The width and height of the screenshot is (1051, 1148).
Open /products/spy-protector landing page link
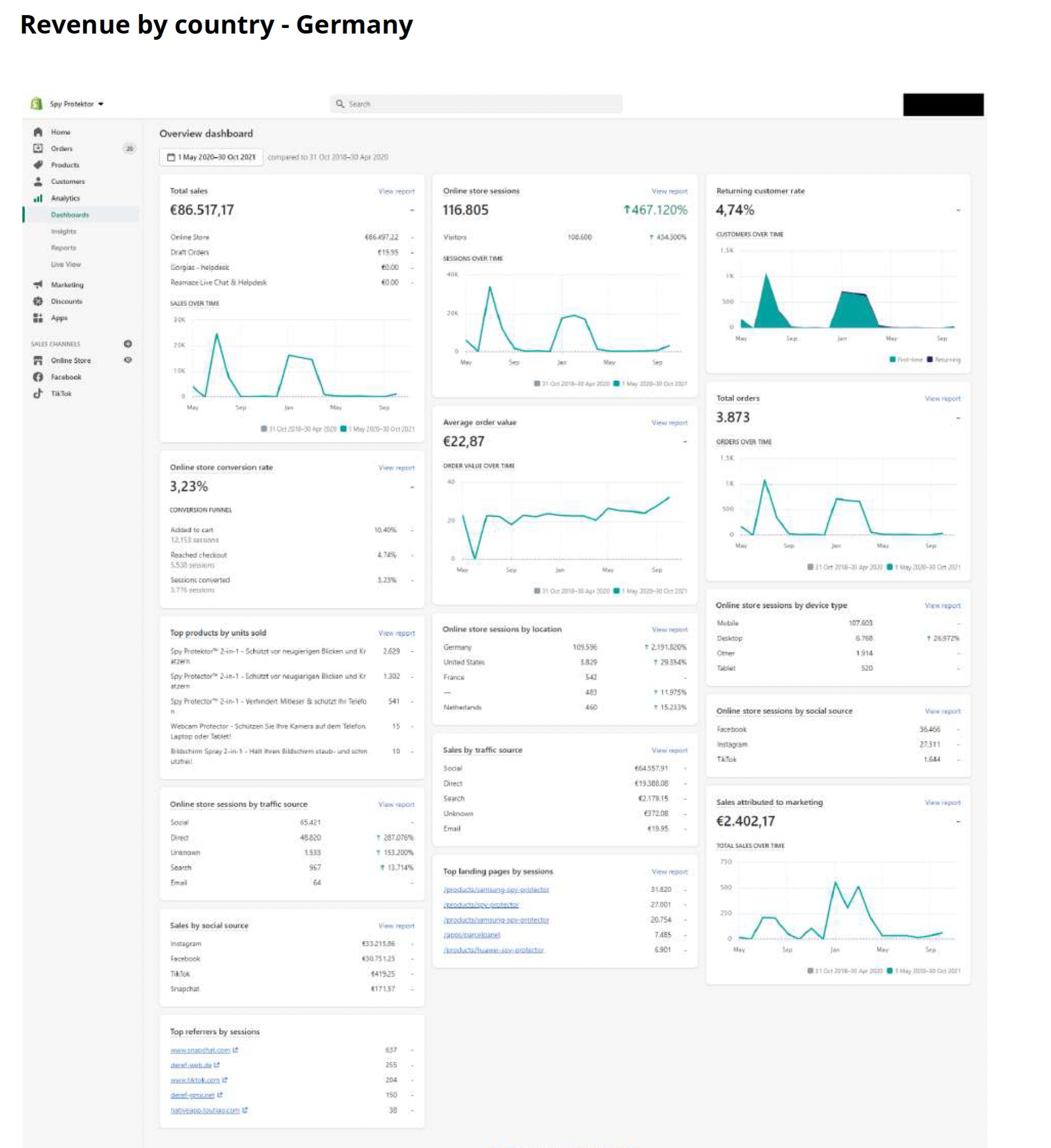coord(481,905)
